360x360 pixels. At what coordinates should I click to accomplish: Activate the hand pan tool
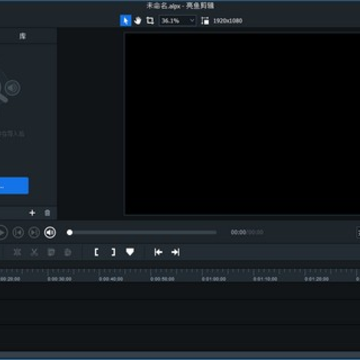138,21
